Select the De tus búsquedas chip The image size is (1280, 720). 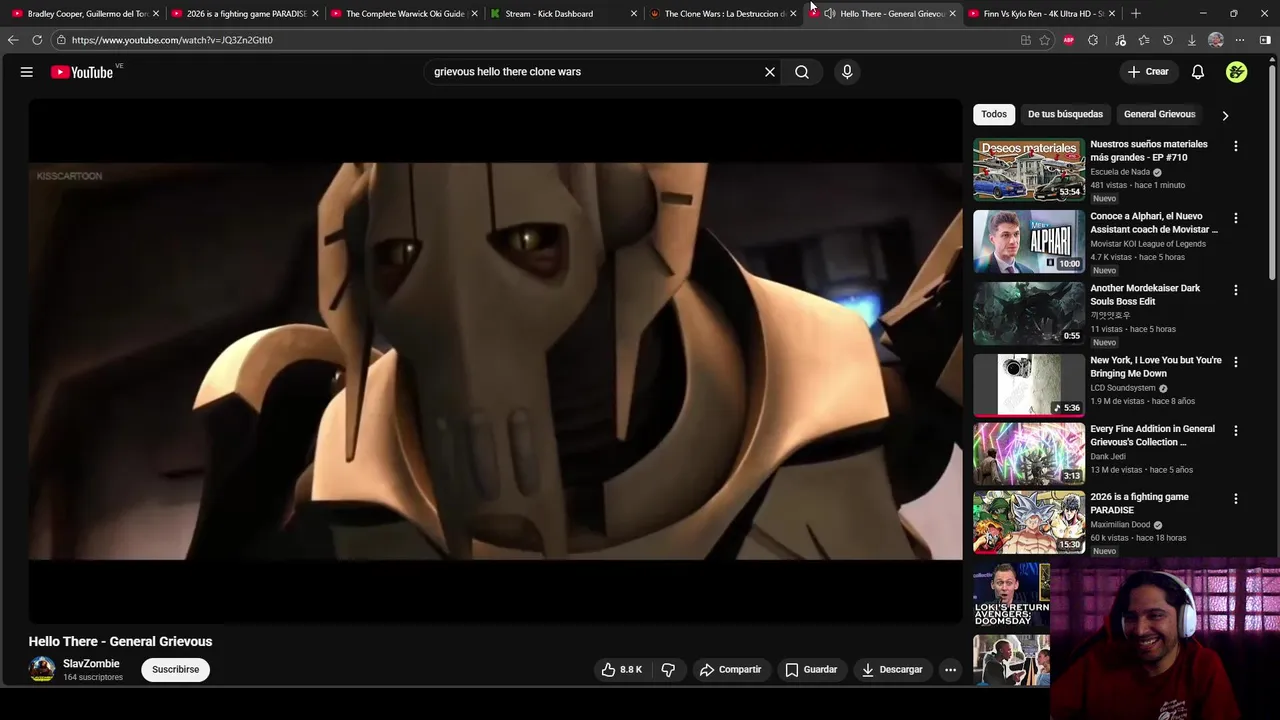1065,114
